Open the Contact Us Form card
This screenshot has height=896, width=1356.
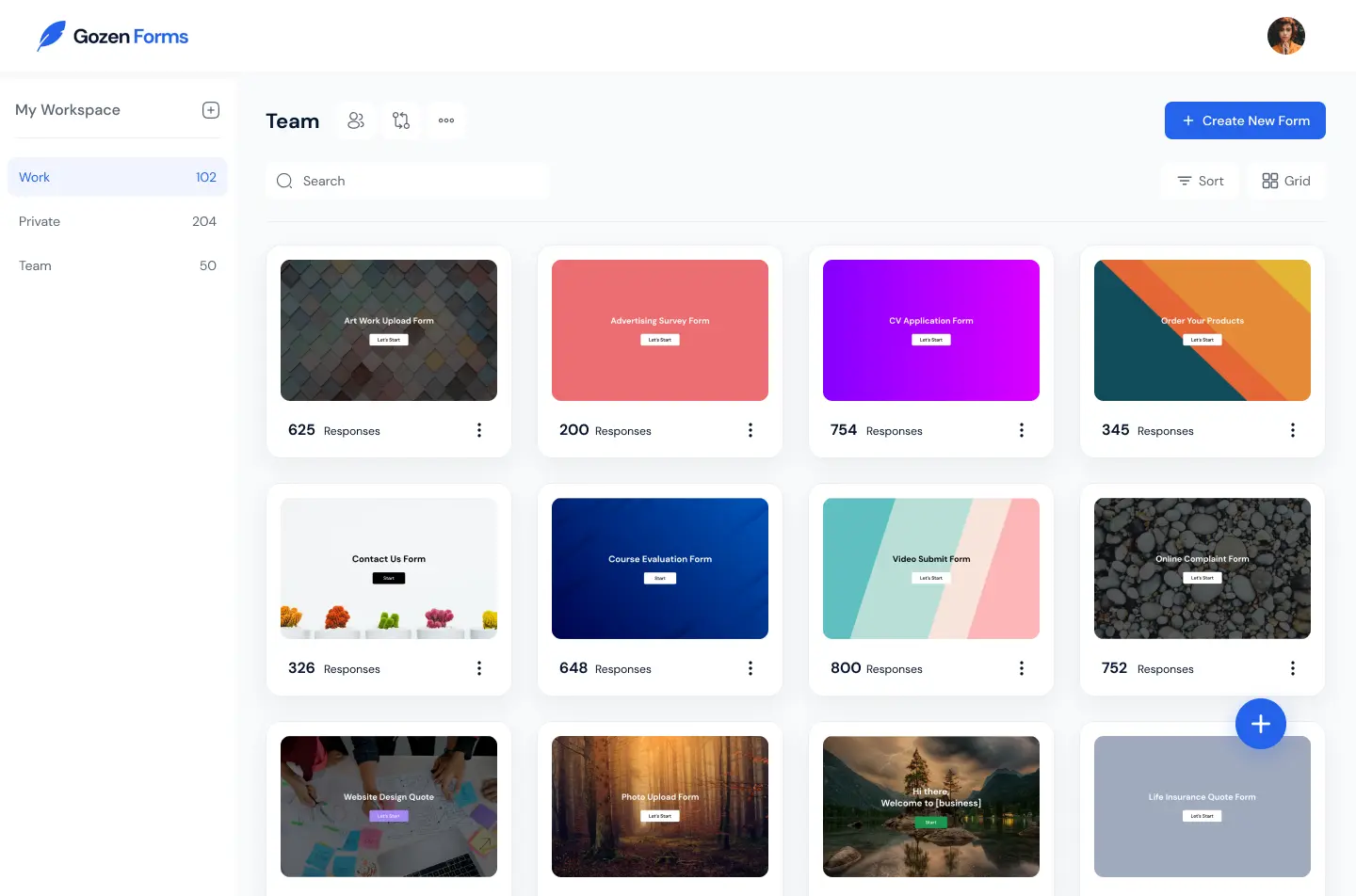click(388, 568)
